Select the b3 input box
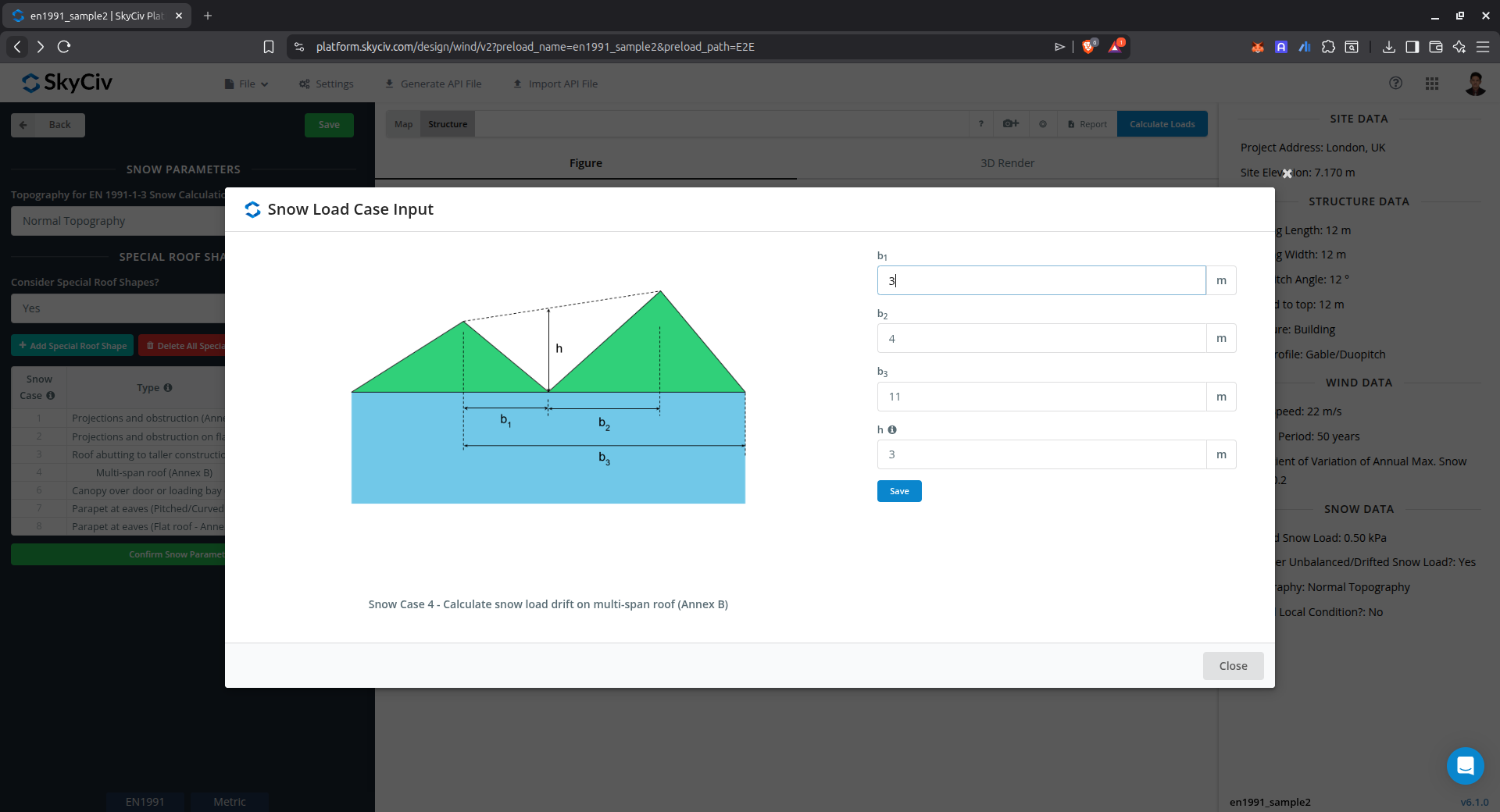The image size is (1500, 812). 1041,397
